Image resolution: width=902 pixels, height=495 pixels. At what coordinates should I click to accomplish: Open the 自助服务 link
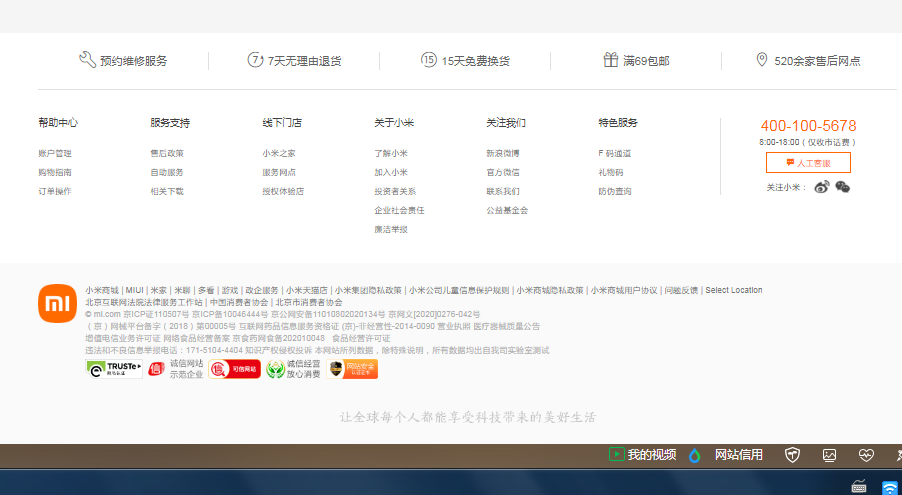point(167,172)
